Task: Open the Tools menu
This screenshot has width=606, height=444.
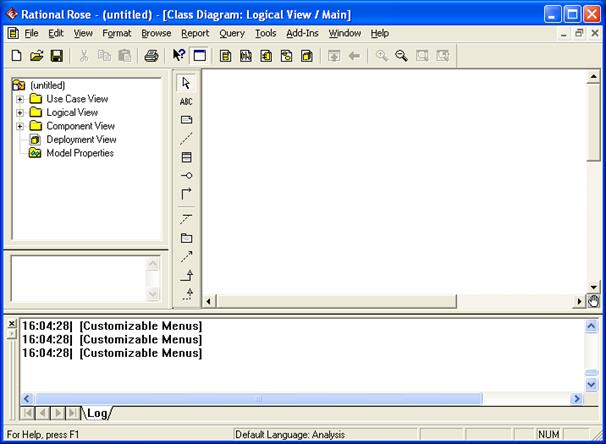Action: [266, 33]
